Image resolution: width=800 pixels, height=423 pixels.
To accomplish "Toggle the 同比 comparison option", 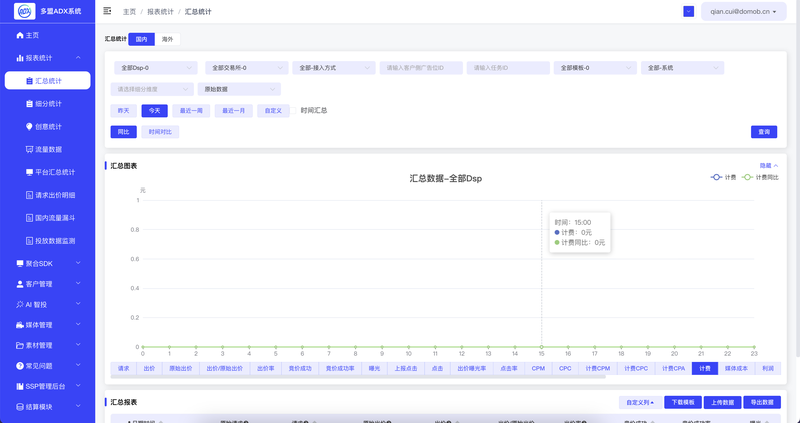I will [x=123, y=131].
